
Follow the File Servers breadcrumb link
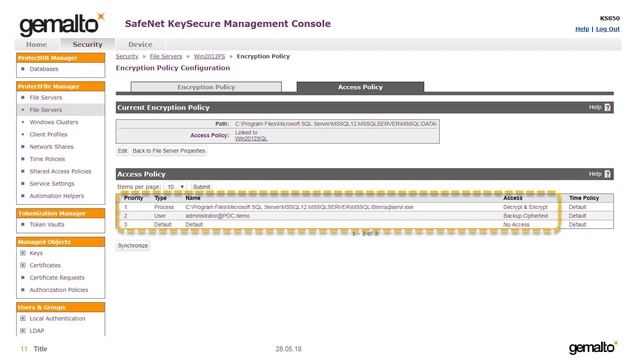tap(166, 56)
